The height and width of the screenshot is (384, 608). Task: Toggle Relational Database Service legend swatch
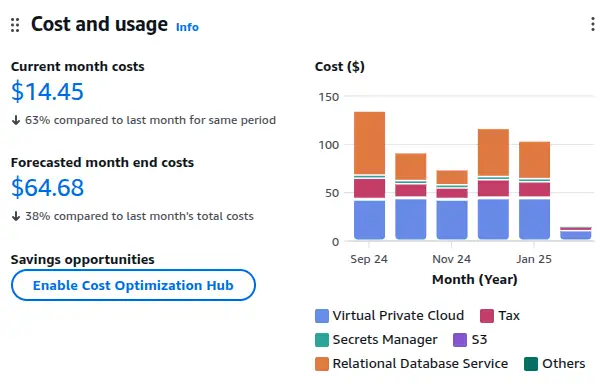[x=322, y=364]
